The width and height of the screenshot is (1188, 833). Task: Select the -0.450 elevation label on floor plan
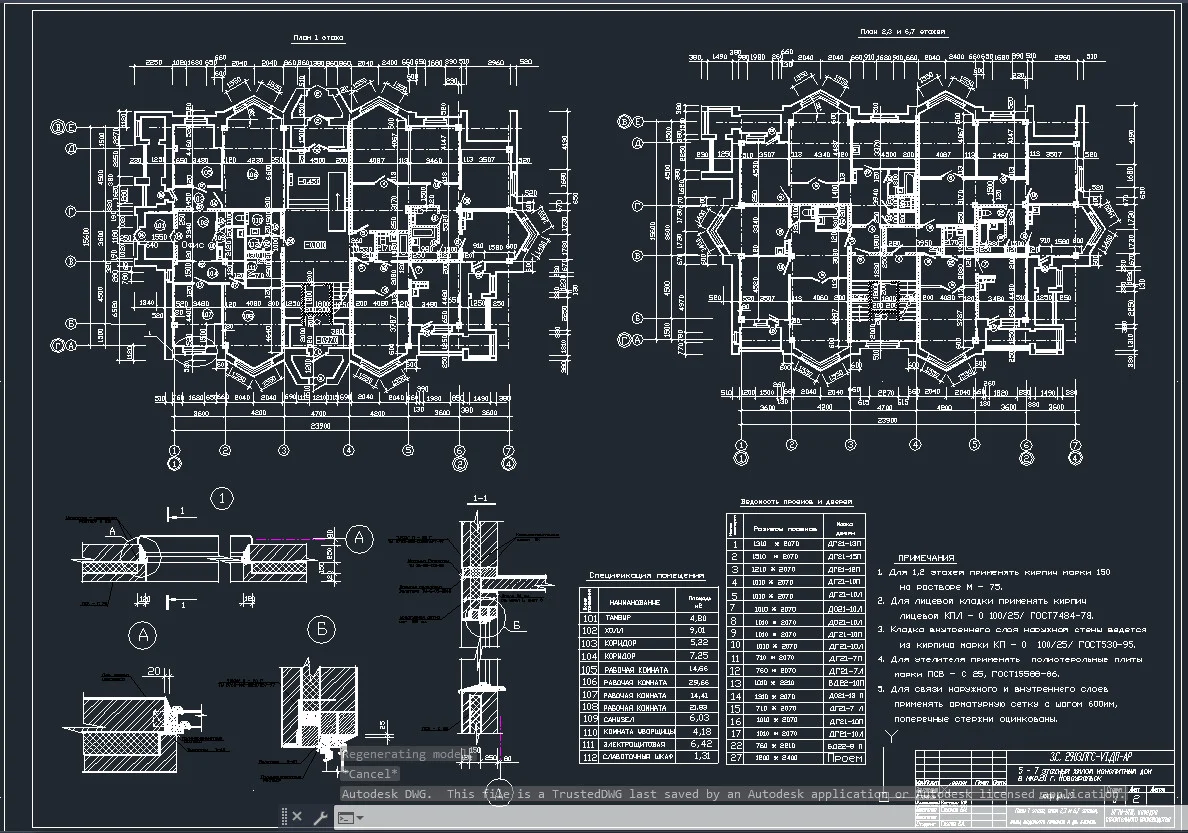(x=308, y=182)
